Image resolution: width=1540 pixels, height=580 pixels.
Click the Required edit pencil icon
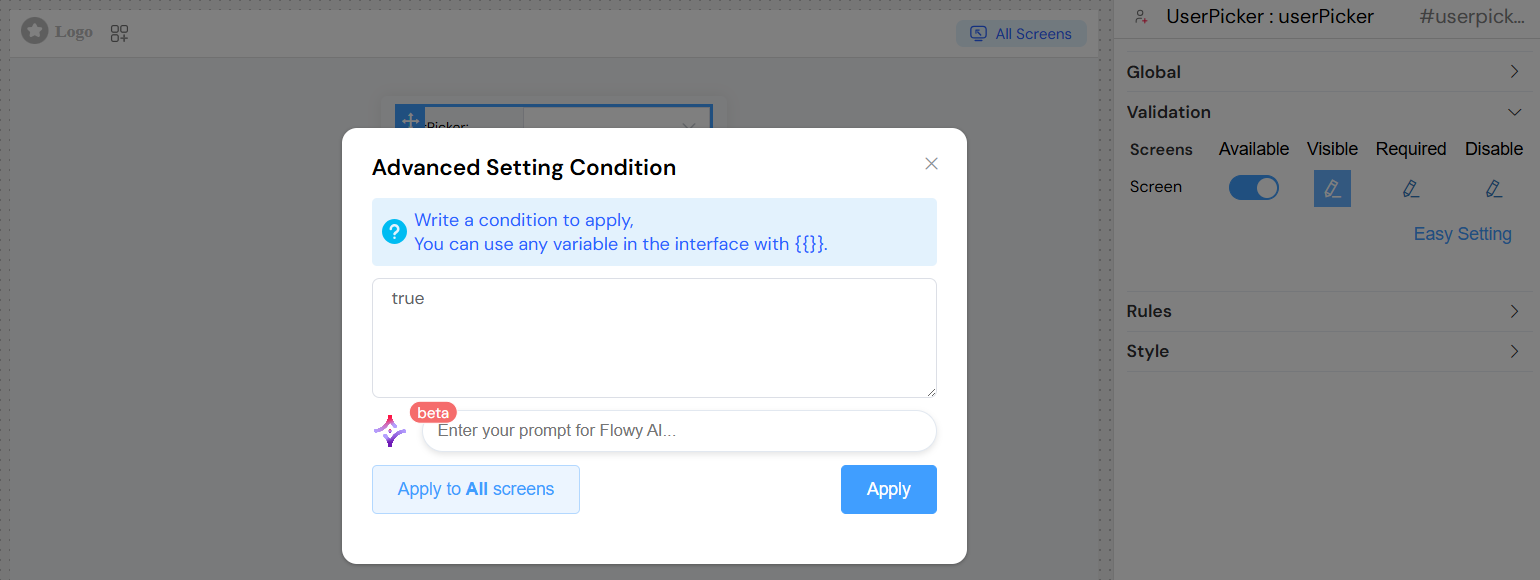click(x=1410, y=187)
